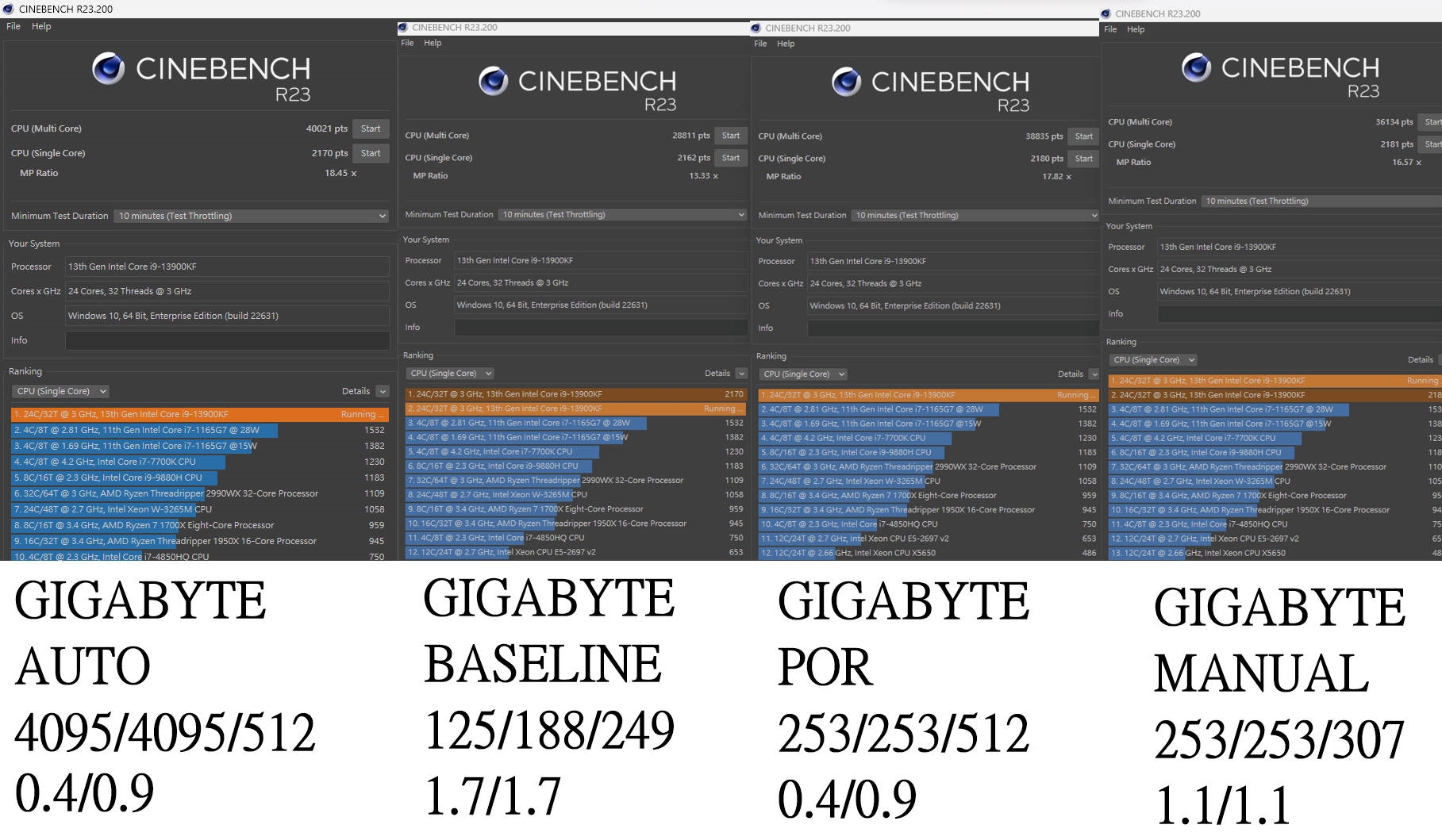1442x840 pixels.
Task: Open the CPU (Single Core) ranking dropdown in BASELINE window
Action: pyautogui.click(x=450, y=374)
